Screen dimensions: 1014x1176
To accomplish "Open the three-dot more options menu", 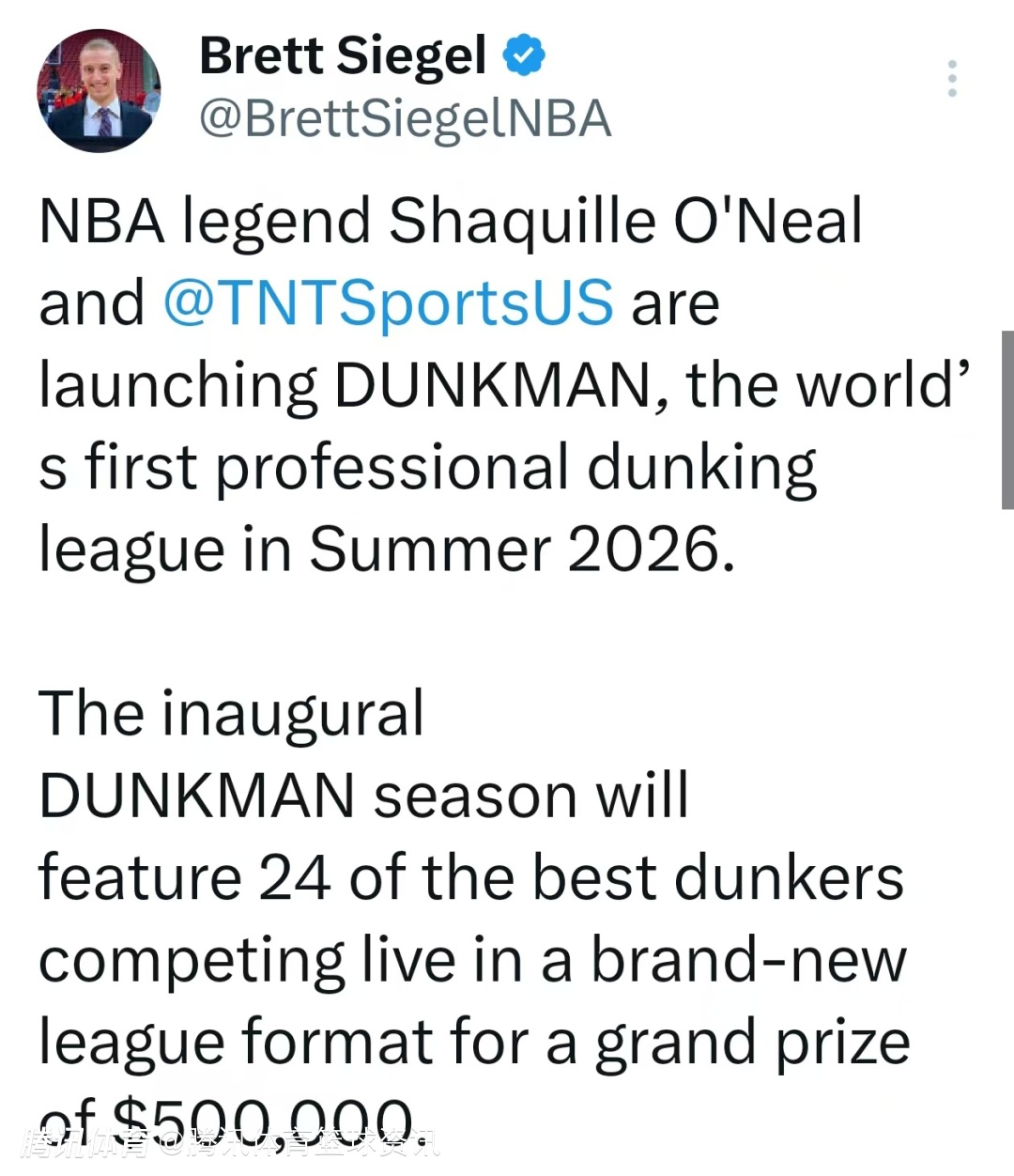I will pos(952,79).
